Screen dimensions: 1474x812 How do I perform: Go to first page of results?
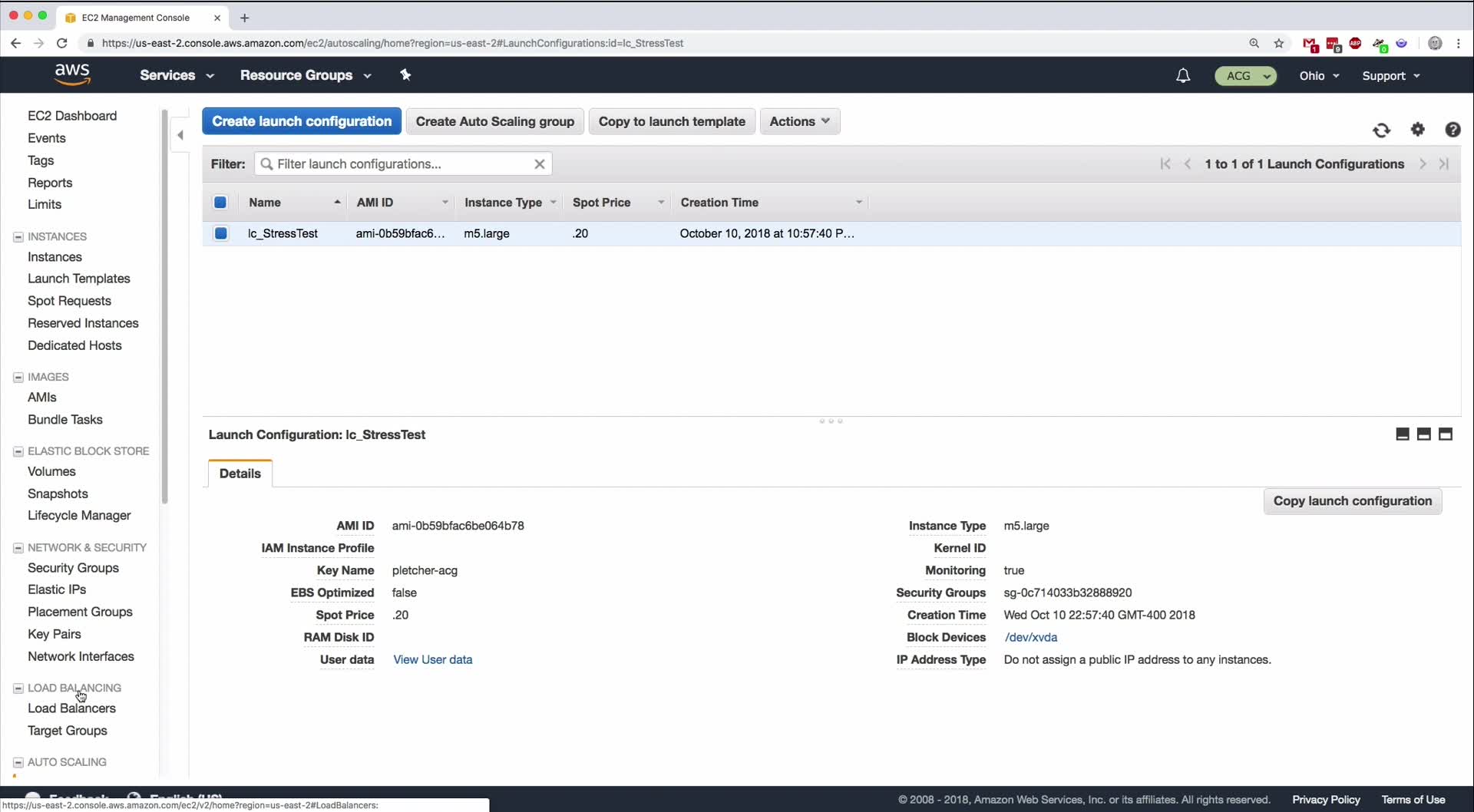pyautogui.click(x=1165, y=163)
